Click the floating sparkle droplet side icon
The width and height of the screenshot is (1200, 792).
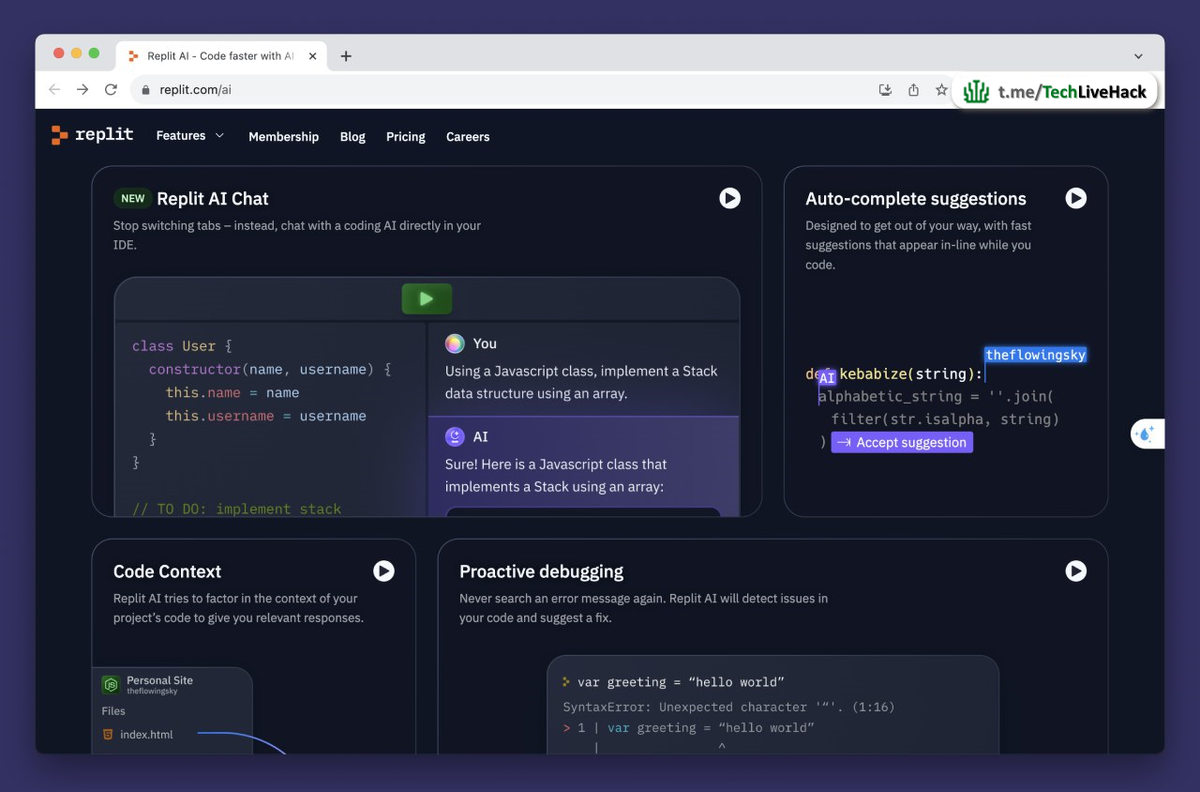tap(1147, 434)
